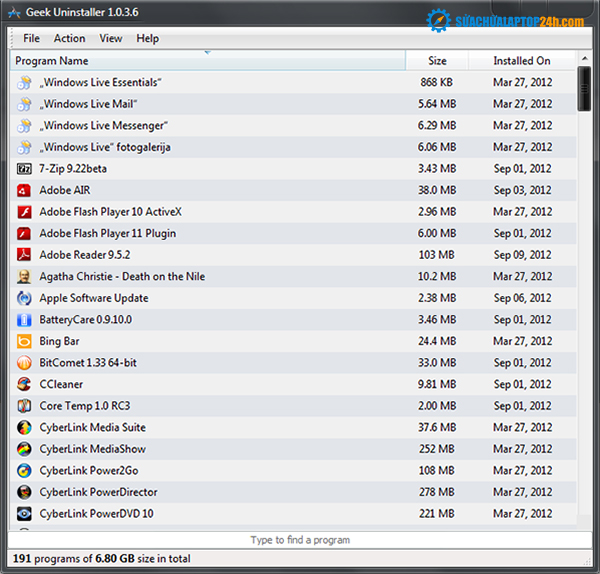This screenshot has width=600, height=574.
Task: Click the CyberLink Media Suite icon
Action: click(x=24, y=427)
